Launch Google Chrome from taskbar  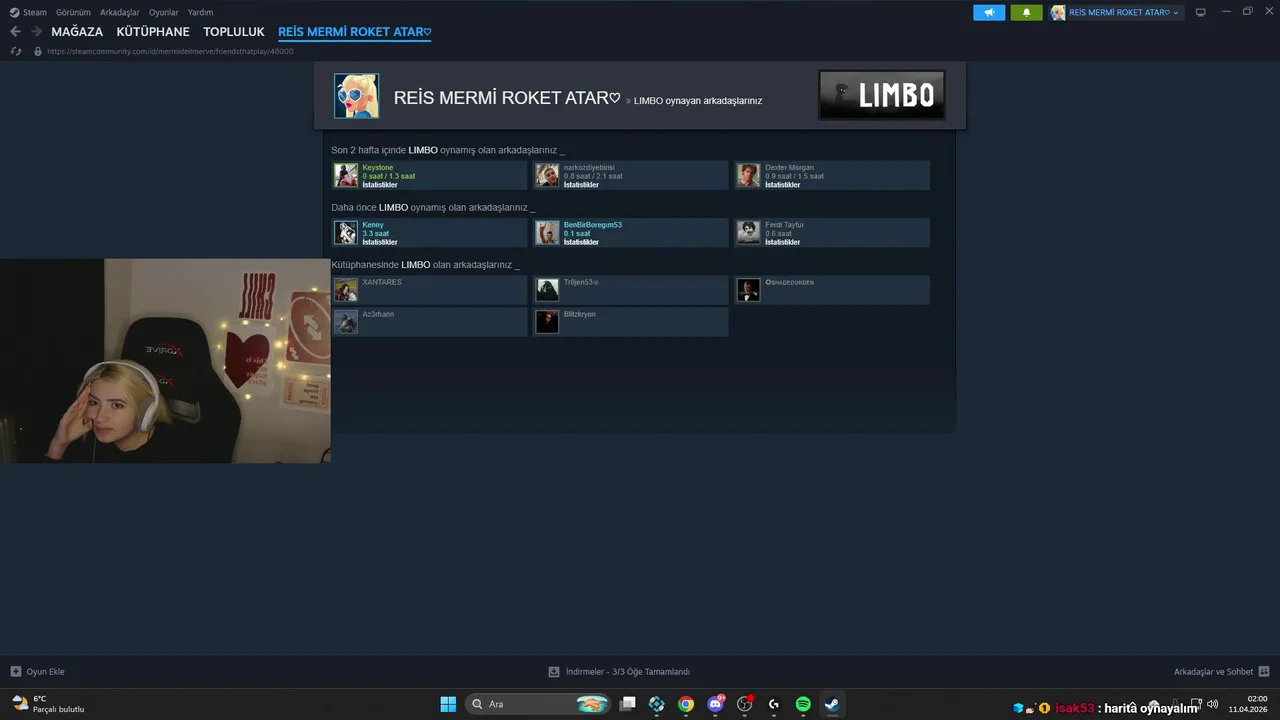pos(686,704)
